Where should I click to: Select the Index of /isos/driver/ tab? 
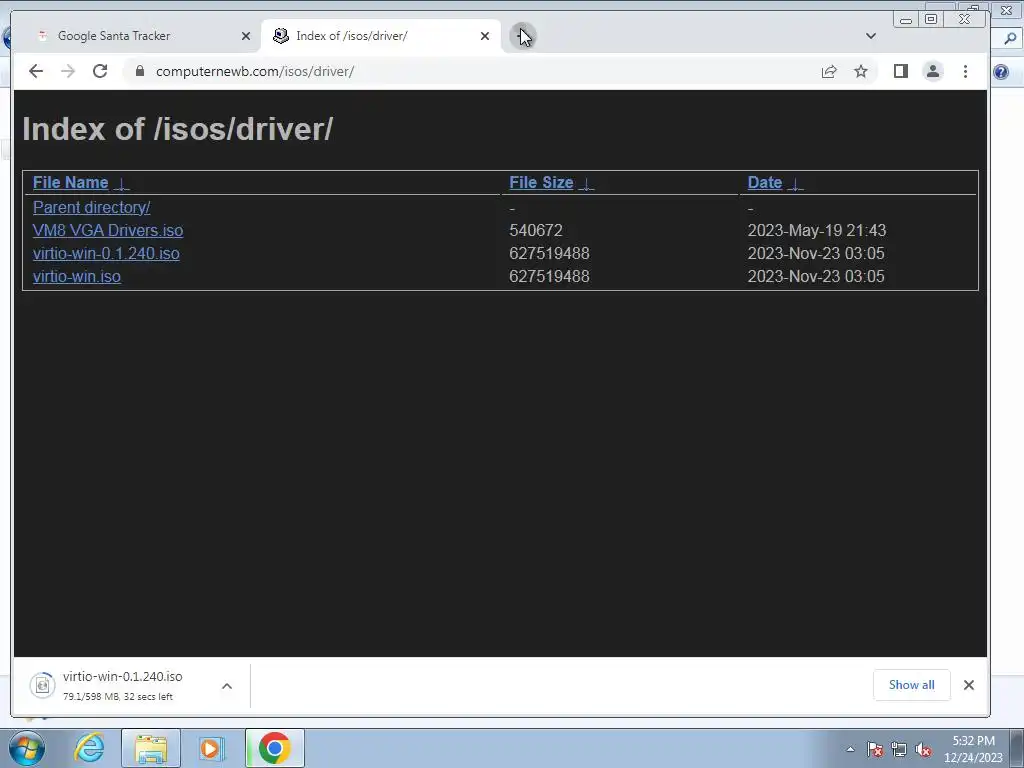point(380,36)
